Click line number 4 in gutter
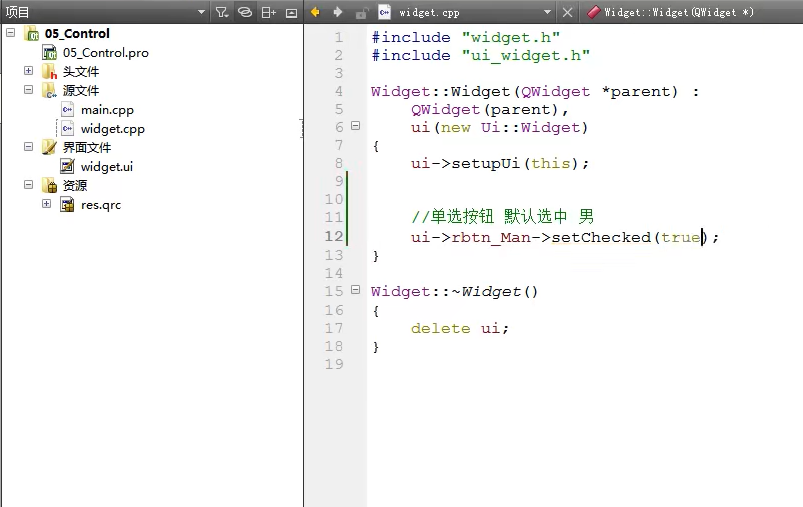This screenshot has width=803, height=507. click(339, 91)
